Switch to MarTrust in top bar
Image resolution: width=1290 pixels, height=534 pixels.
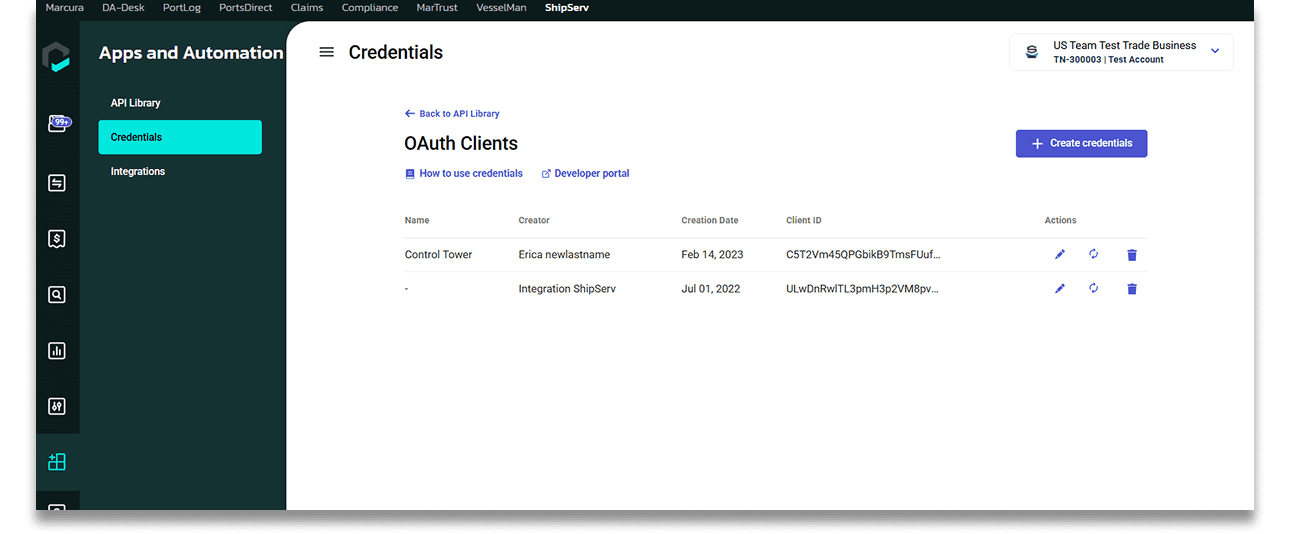tap(437, 8)
